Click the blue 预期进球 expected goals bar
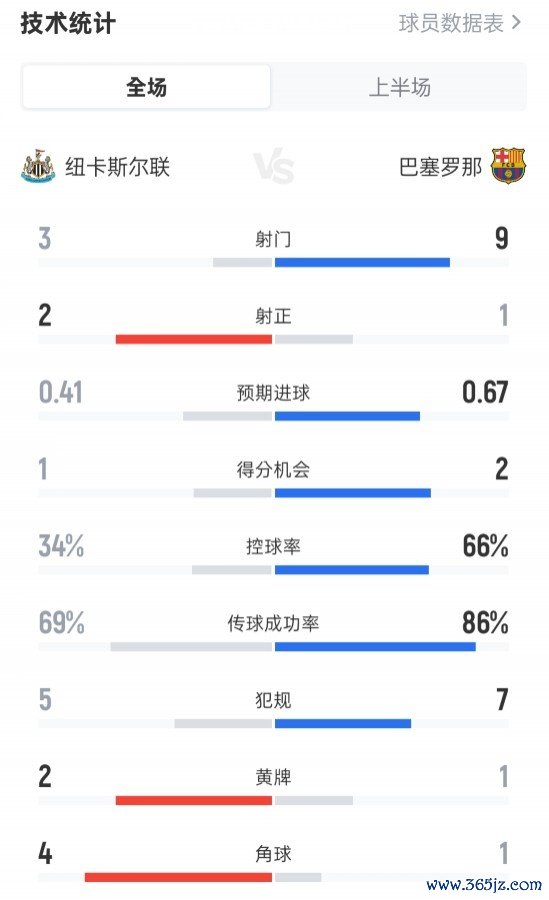Screen dimensions: 549x900 [x=347, y=416]
